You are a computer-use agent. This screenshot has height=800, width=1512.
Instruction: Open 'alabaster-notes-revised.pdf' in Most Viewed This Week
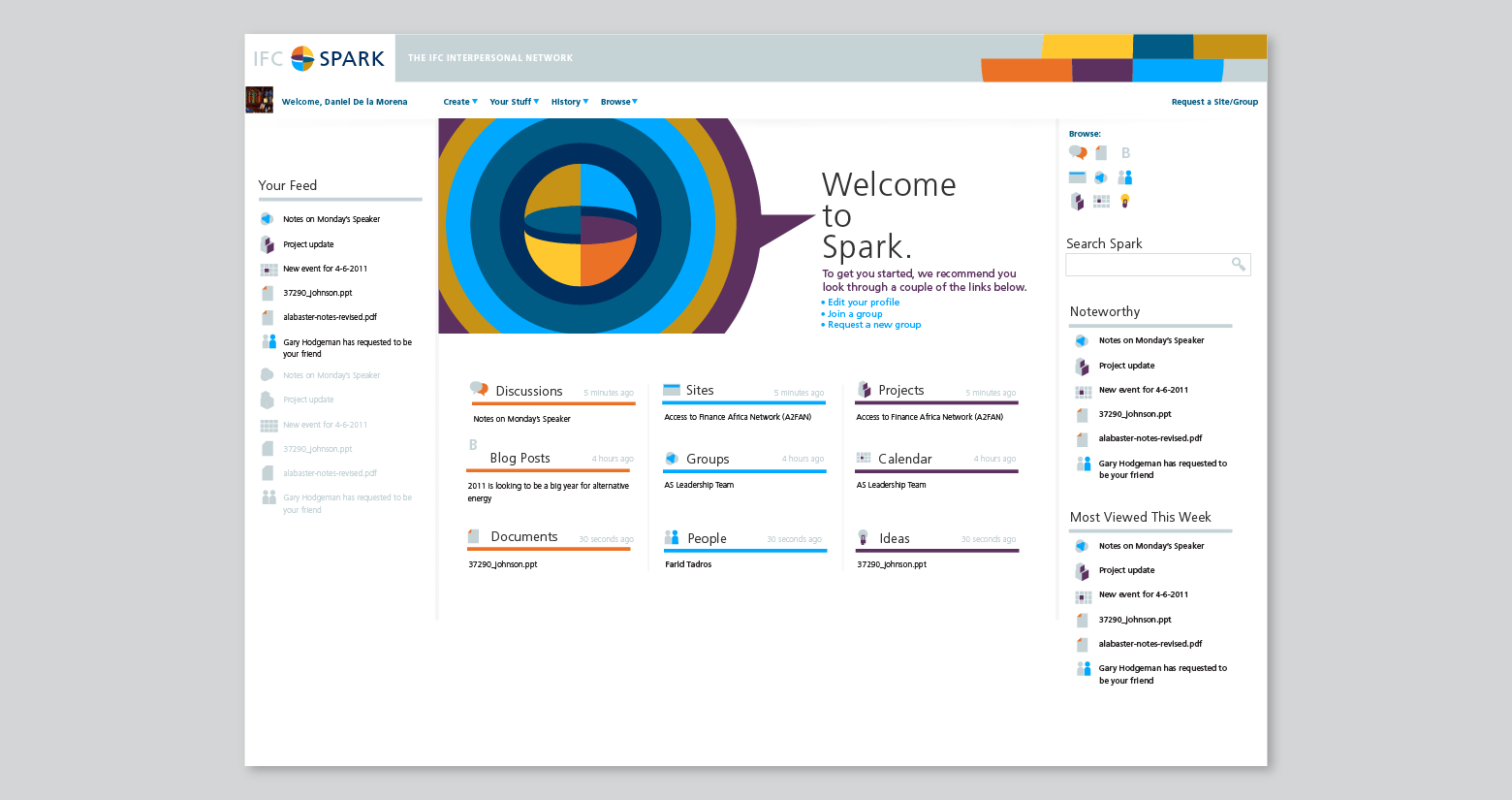click(x=1150, y=644)
